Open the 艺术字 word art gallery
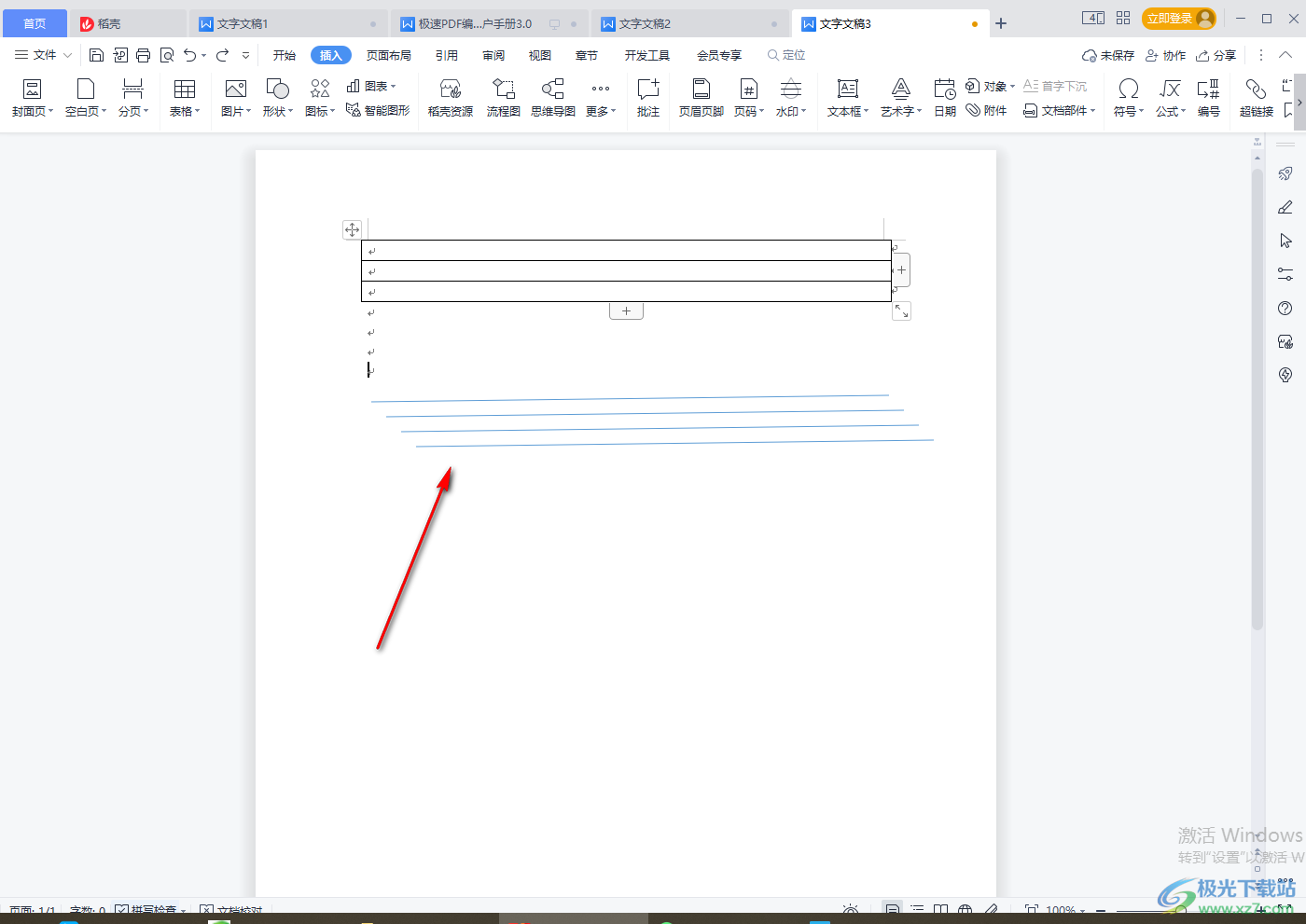 901,98
